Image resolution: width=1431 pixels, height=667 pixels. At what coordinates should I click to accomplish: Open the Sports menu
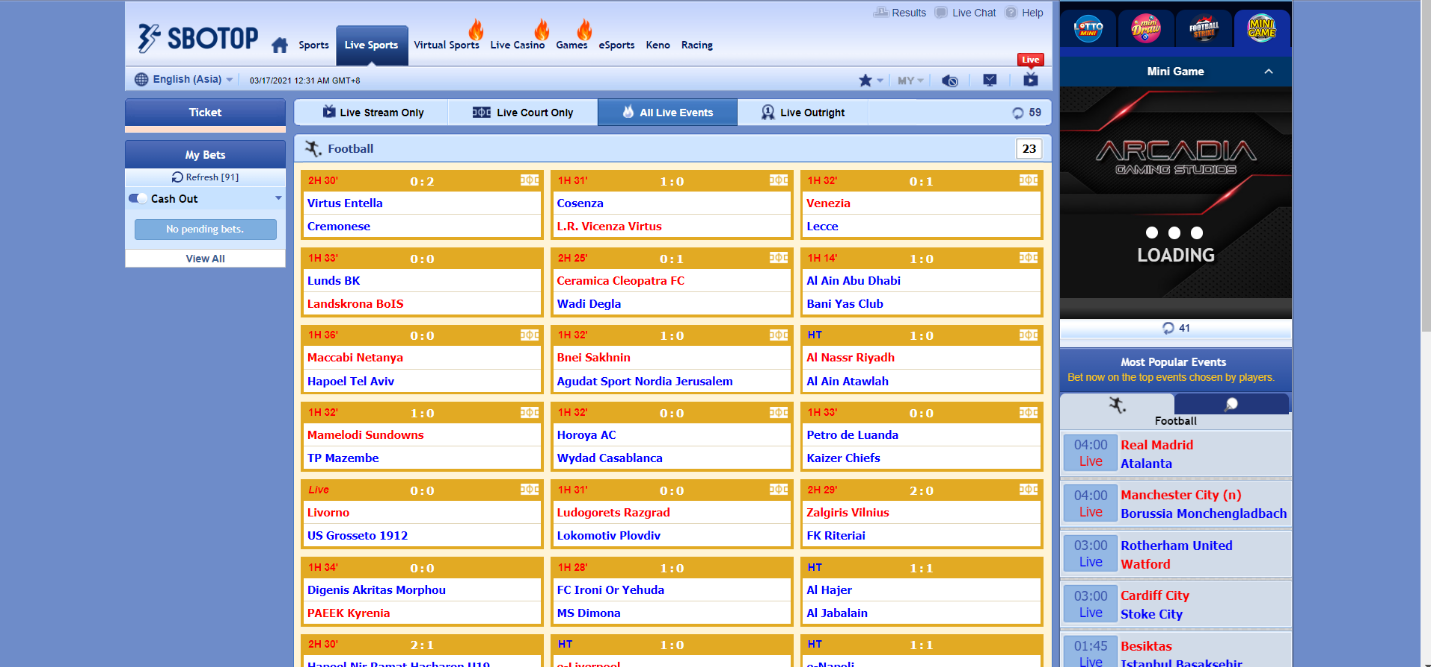click(314, 45)
